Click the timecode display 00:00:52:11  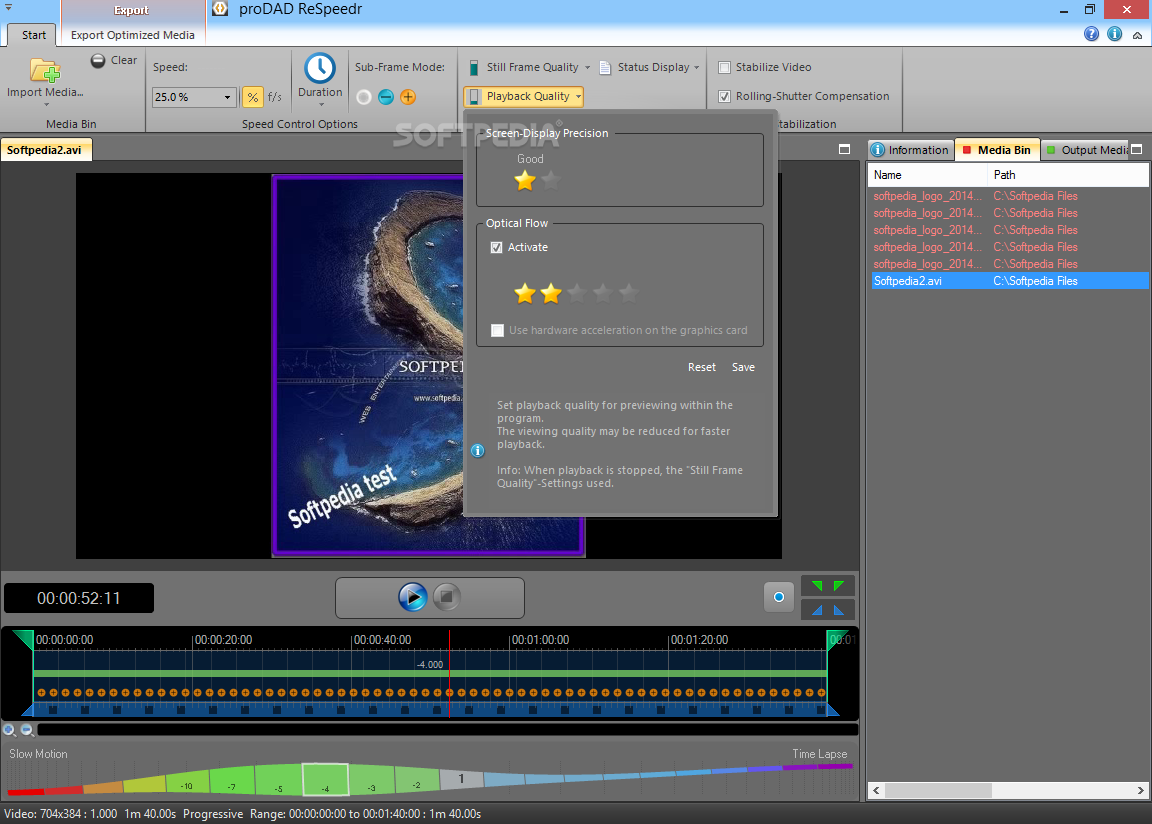tap(79, 598)
